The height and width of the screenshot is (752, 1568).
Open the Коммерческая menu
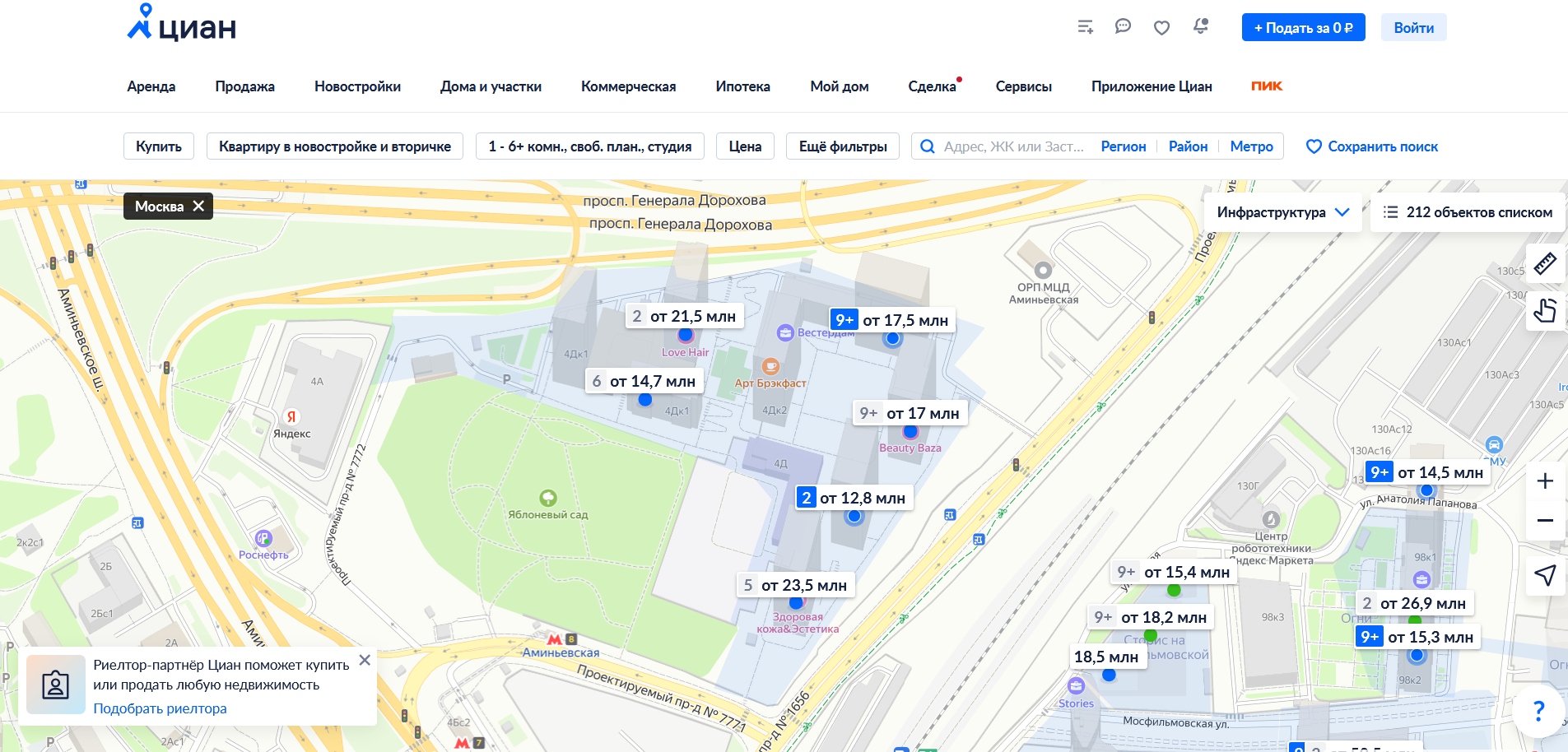point(628,86)
